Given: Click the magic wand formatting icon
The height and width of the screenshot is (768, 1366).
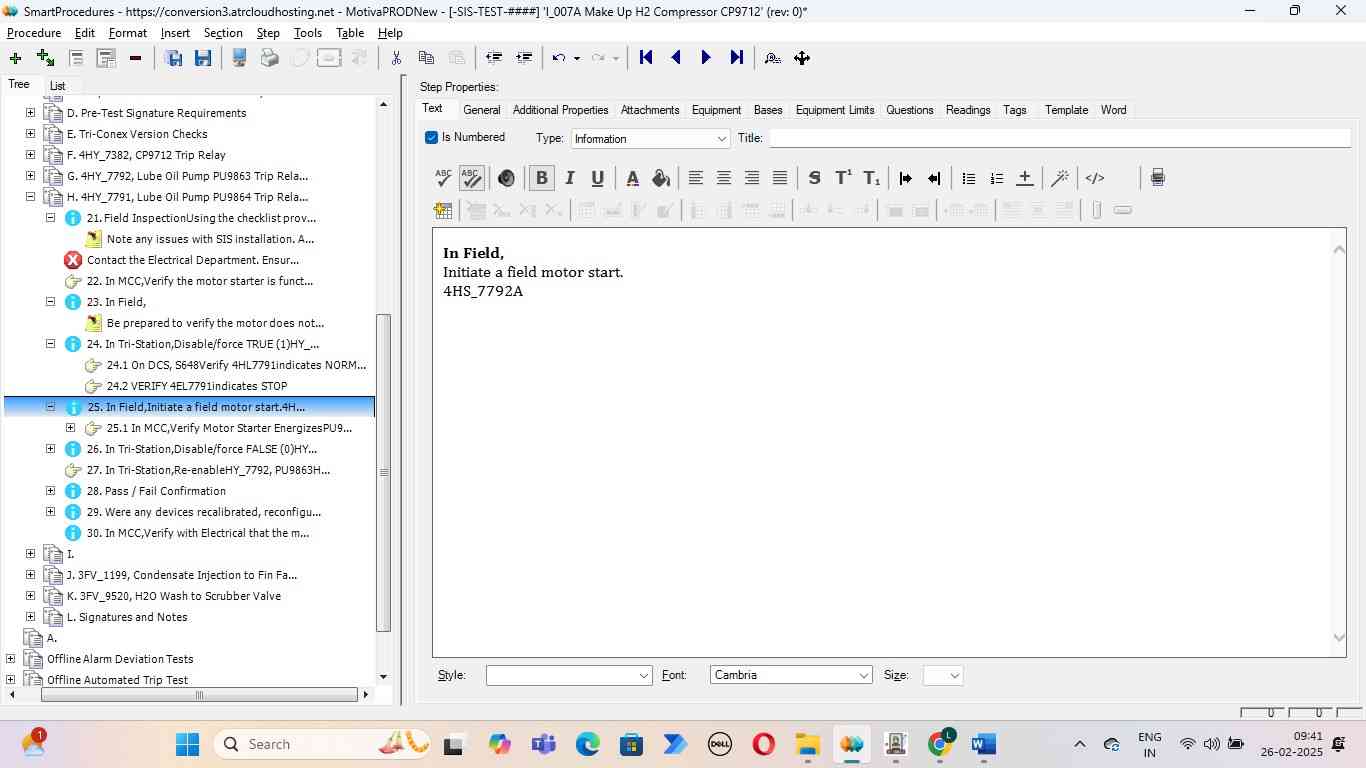Looking at the screenshot, I should (x=1060, y=178).
